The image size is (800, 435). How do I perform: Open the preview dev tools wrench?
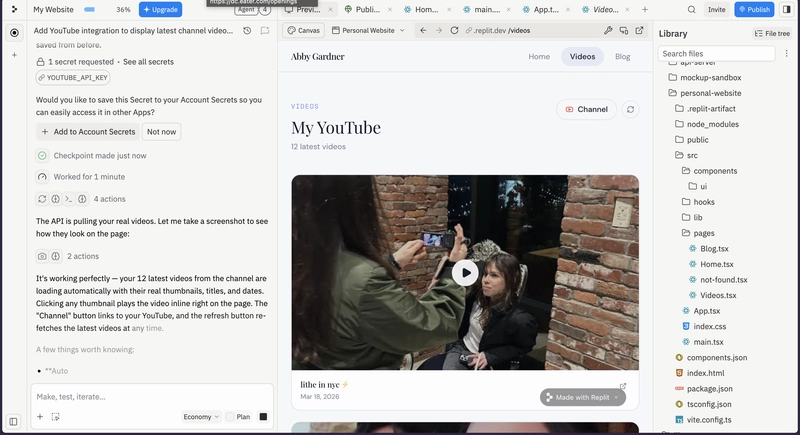click(608, 31)
